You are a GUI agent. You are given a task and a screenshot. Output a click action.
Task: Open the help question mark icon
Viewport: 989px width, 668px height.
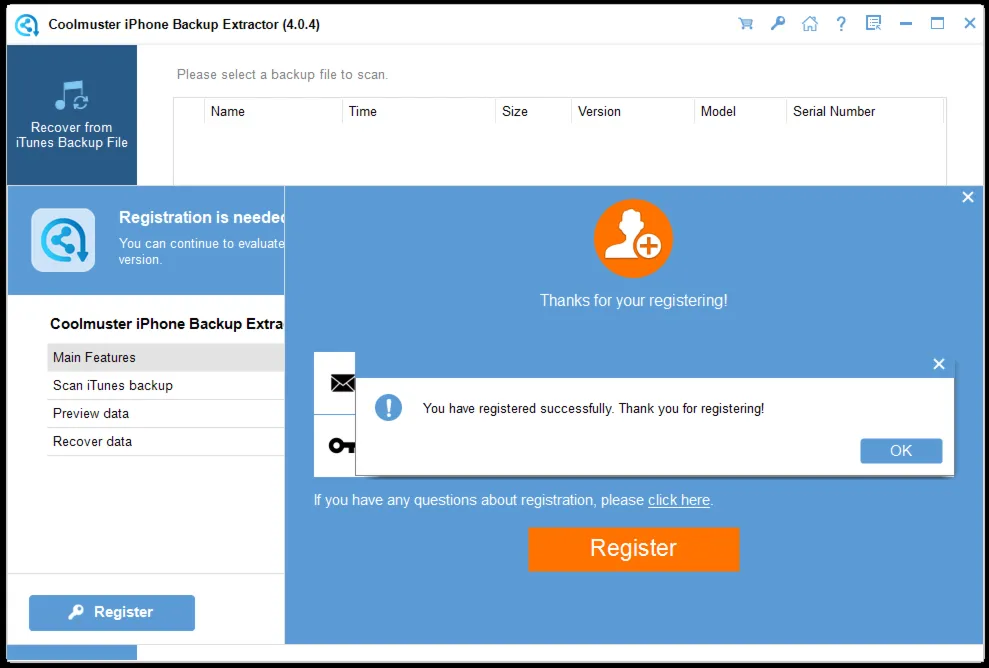[x=841, y=24]
